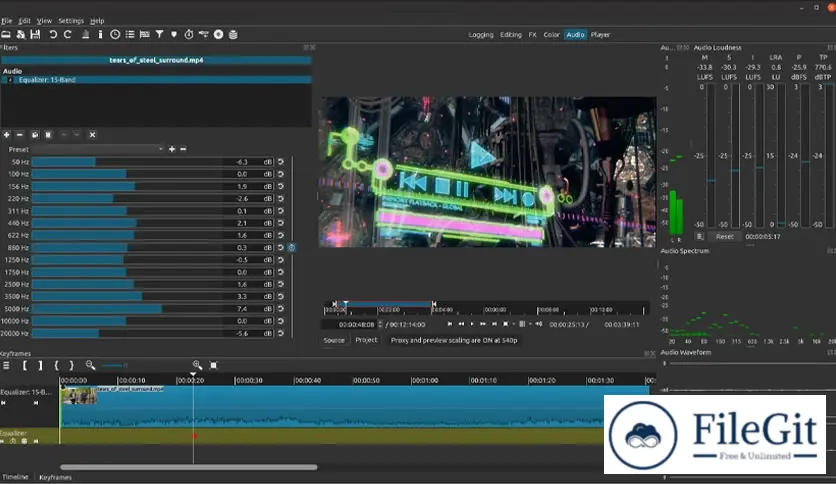Viewport: 836px width, 484px height.
Task: Click the keyframes stopwatch beside 880 Hz
Action: (292, 247)
